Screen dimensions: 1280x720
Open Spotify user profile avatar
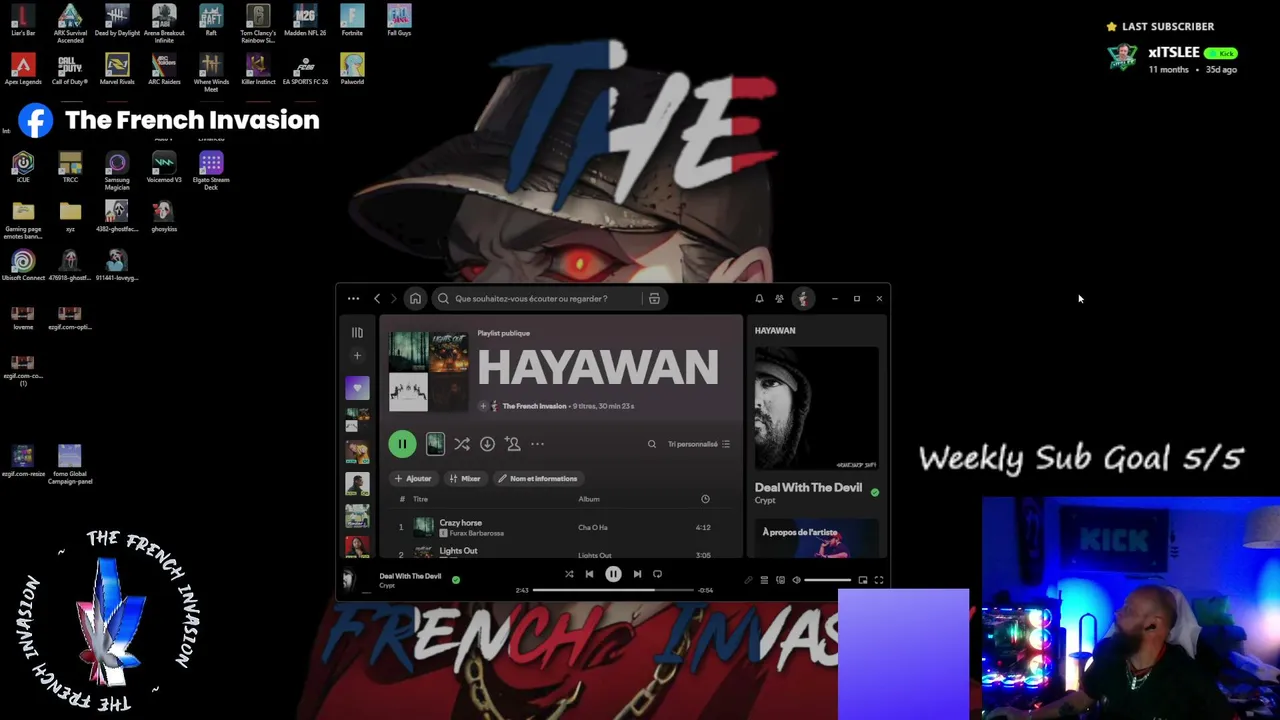[802, 298]
